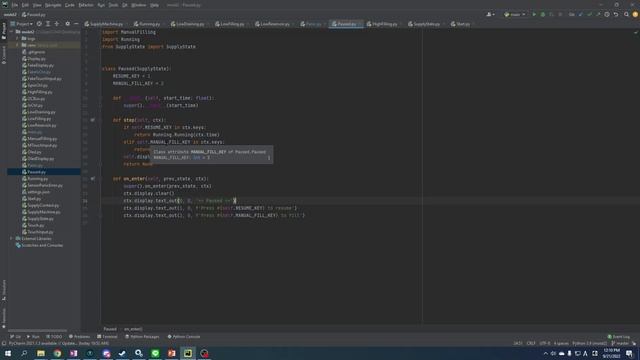
Task: Click the rollback undo icon
Action: click(616, 15)
